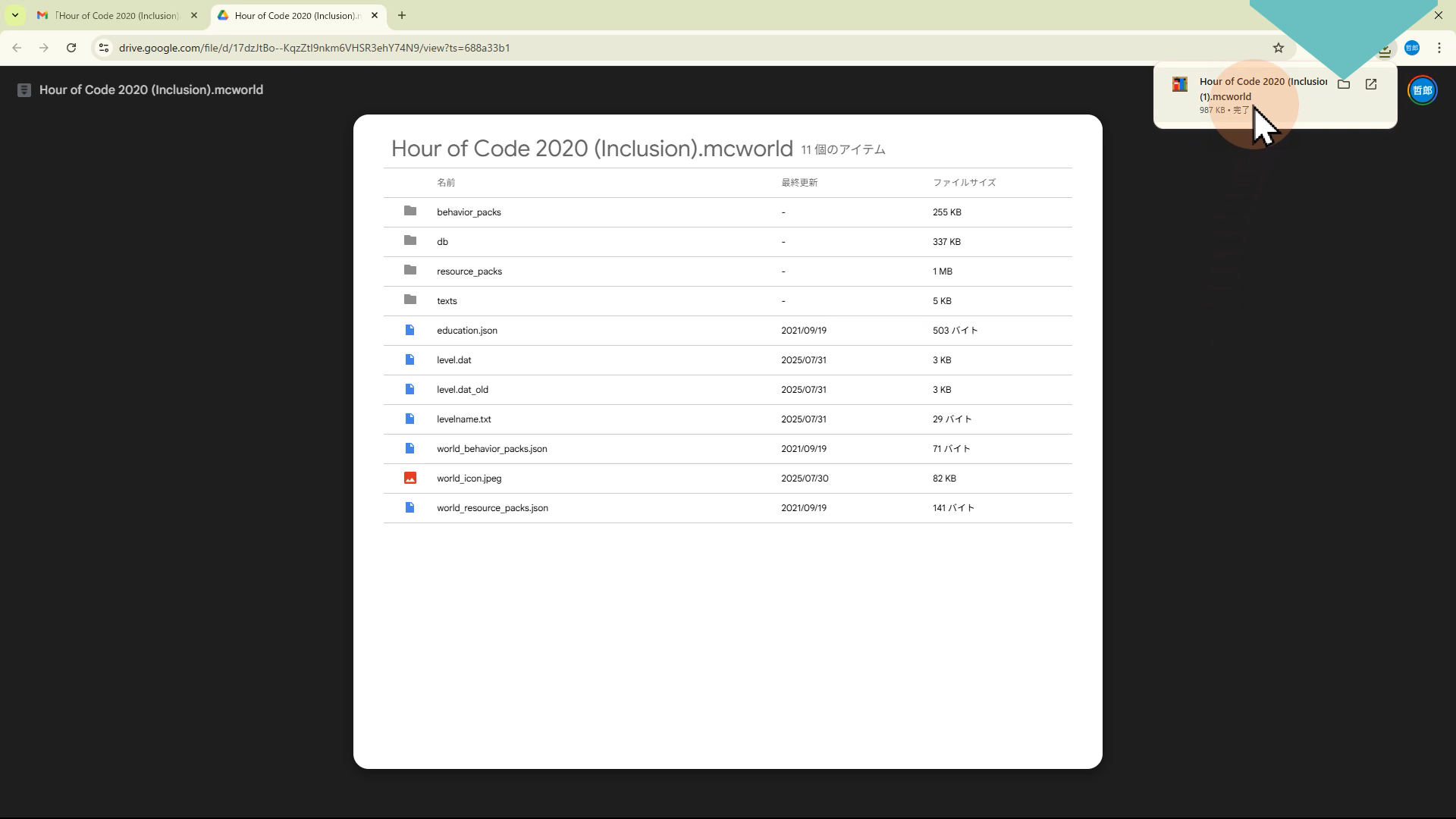Click Google account avatar in Drive header
Image resolution: width=1456 pixels, height=819 pixels.
[x=1422, y=90]
